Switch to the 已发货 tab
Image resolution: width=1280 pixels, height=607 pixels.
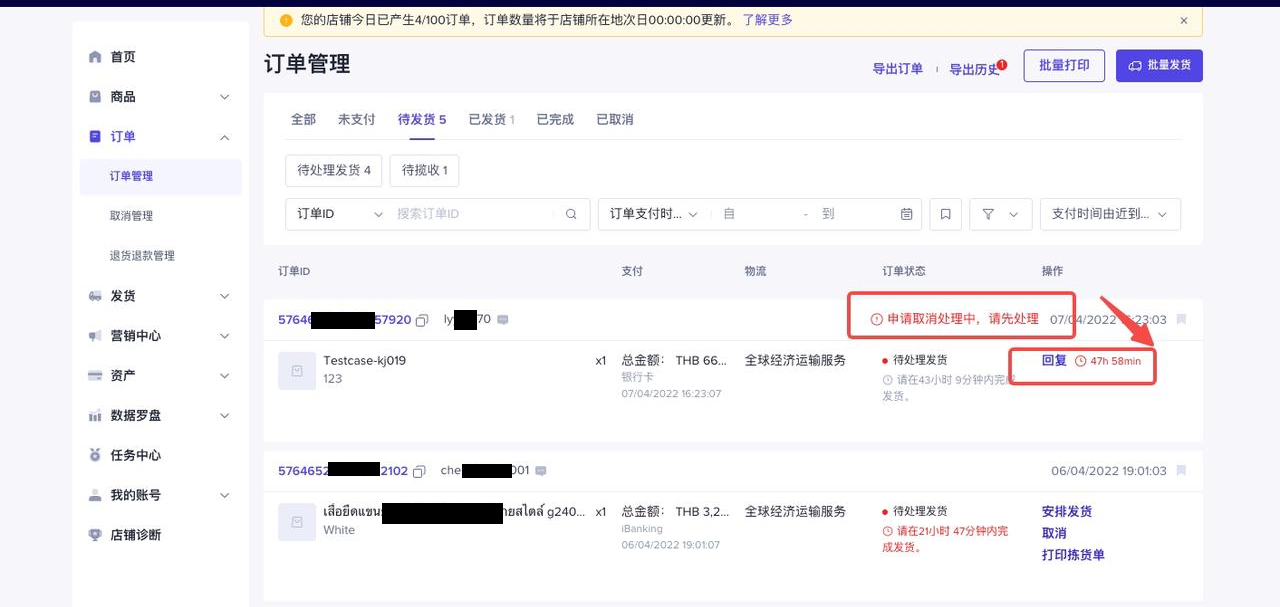491,119
